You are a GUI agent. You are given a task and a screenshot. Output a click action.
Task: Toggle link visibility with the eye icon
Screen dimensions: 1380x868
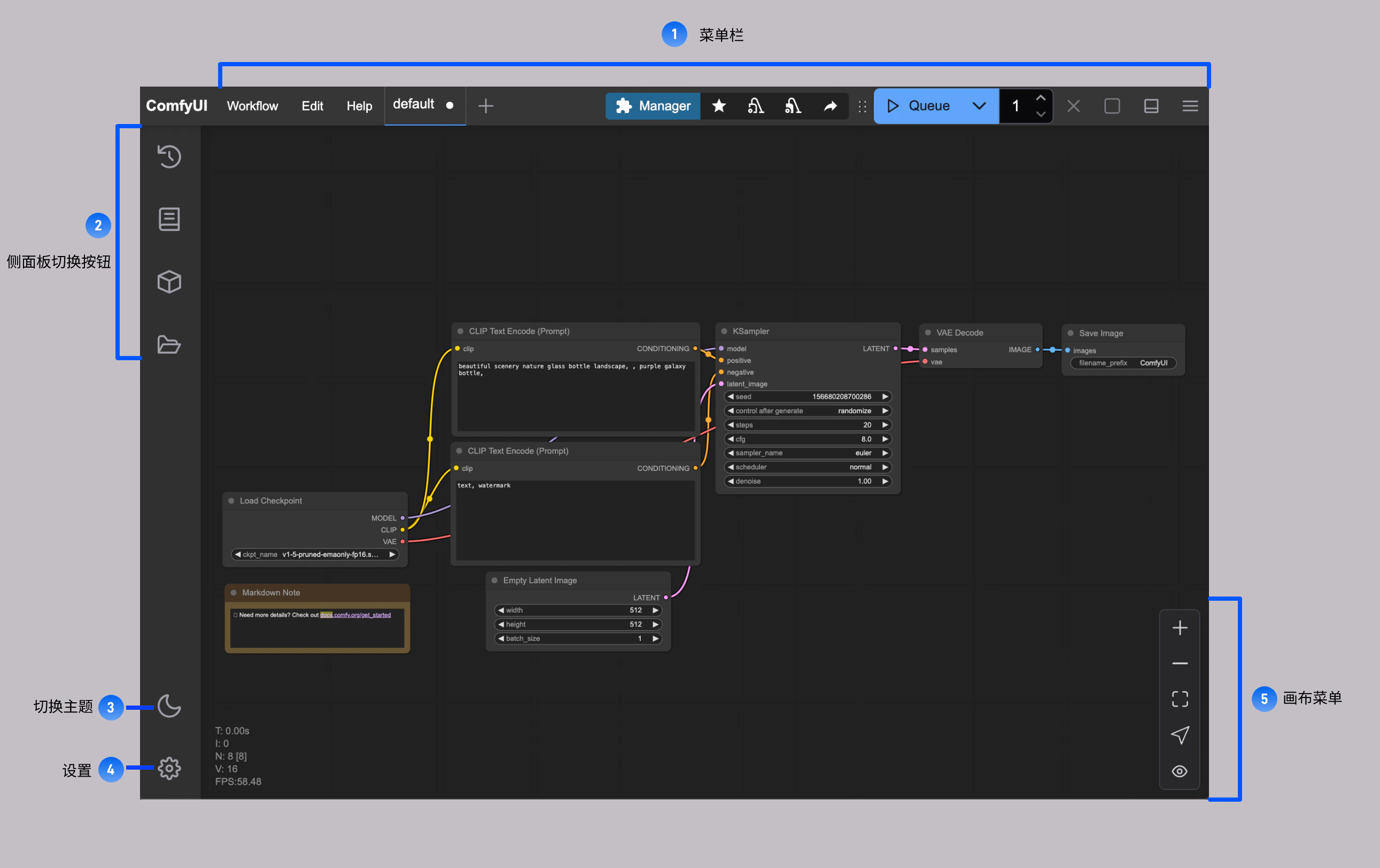1180,771
